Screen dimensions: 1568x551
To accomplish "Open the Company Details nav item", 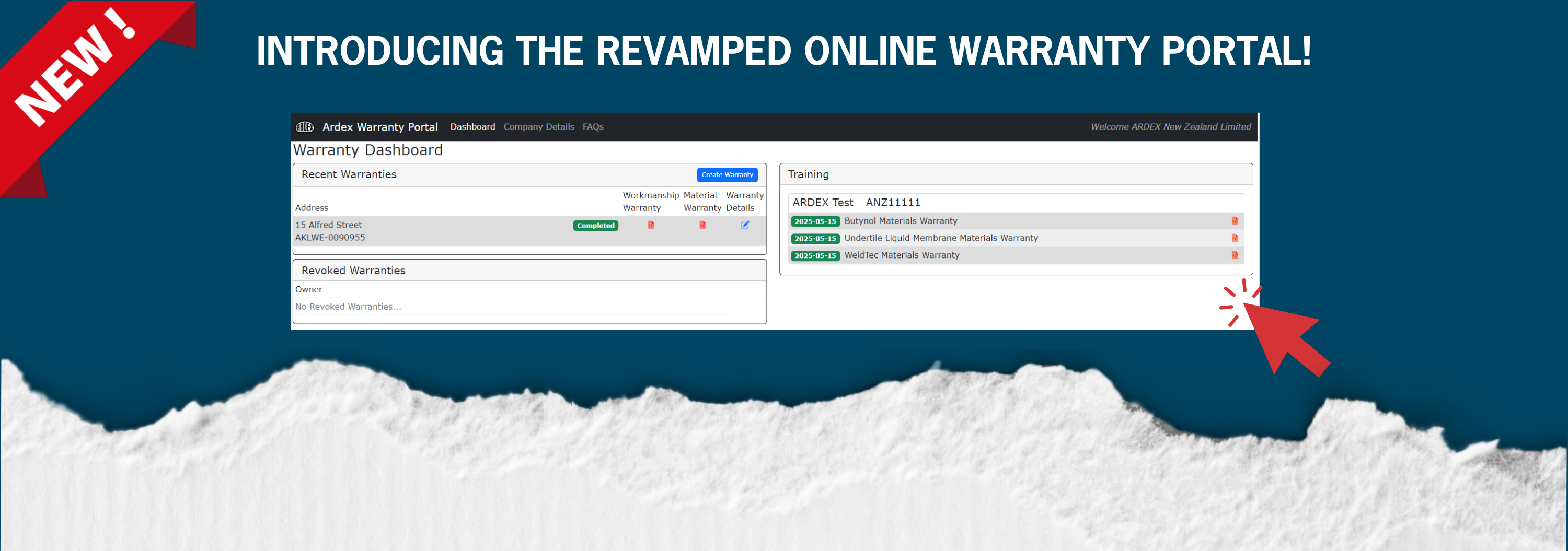I will [538, 126].
